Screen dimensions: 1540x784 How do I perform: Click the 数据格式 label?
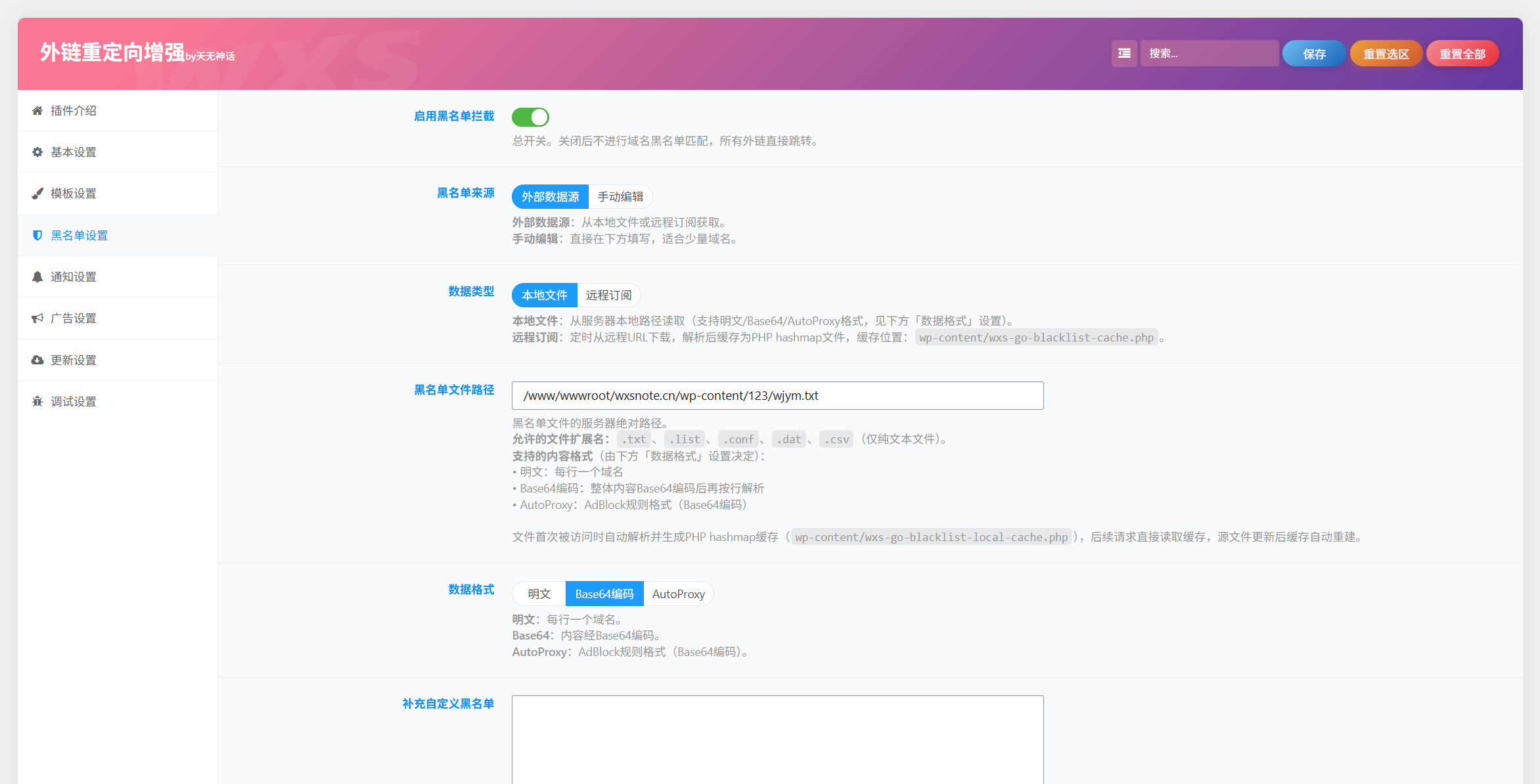point(471,590)
